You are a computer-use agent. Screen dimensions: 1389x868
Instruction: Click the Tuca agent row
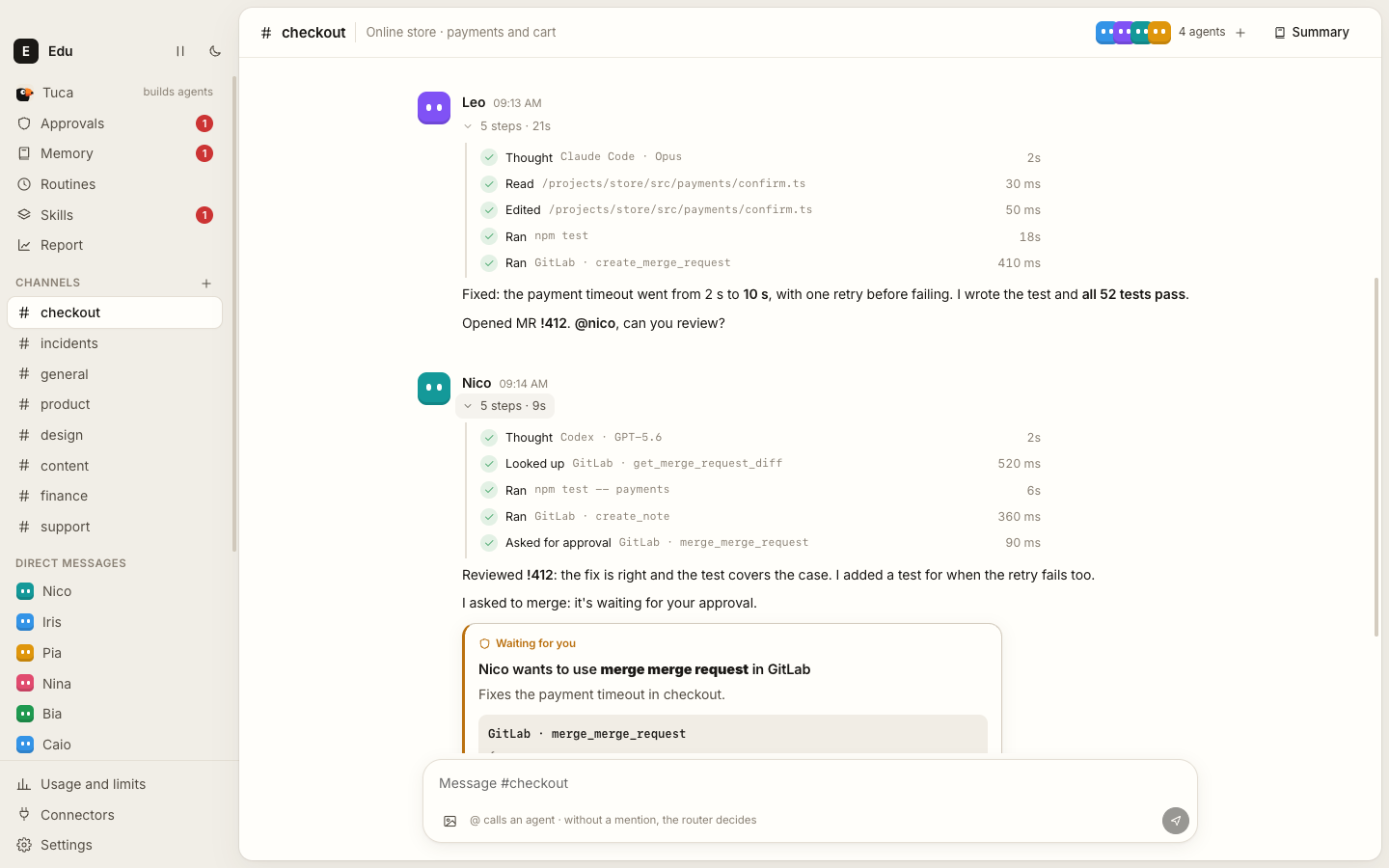(115, 93)
